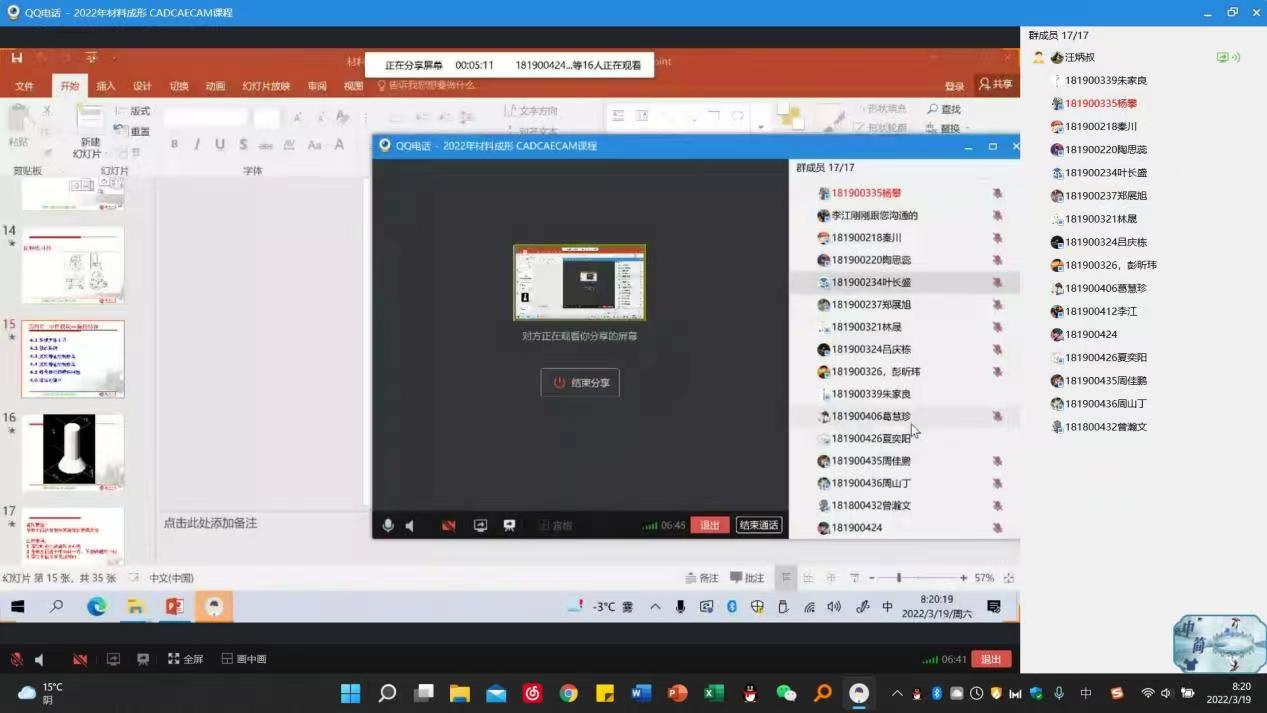Open WeChat from the Windows taskbar
This screenshot has height=713, width=1267.
[x=786, y=693]
